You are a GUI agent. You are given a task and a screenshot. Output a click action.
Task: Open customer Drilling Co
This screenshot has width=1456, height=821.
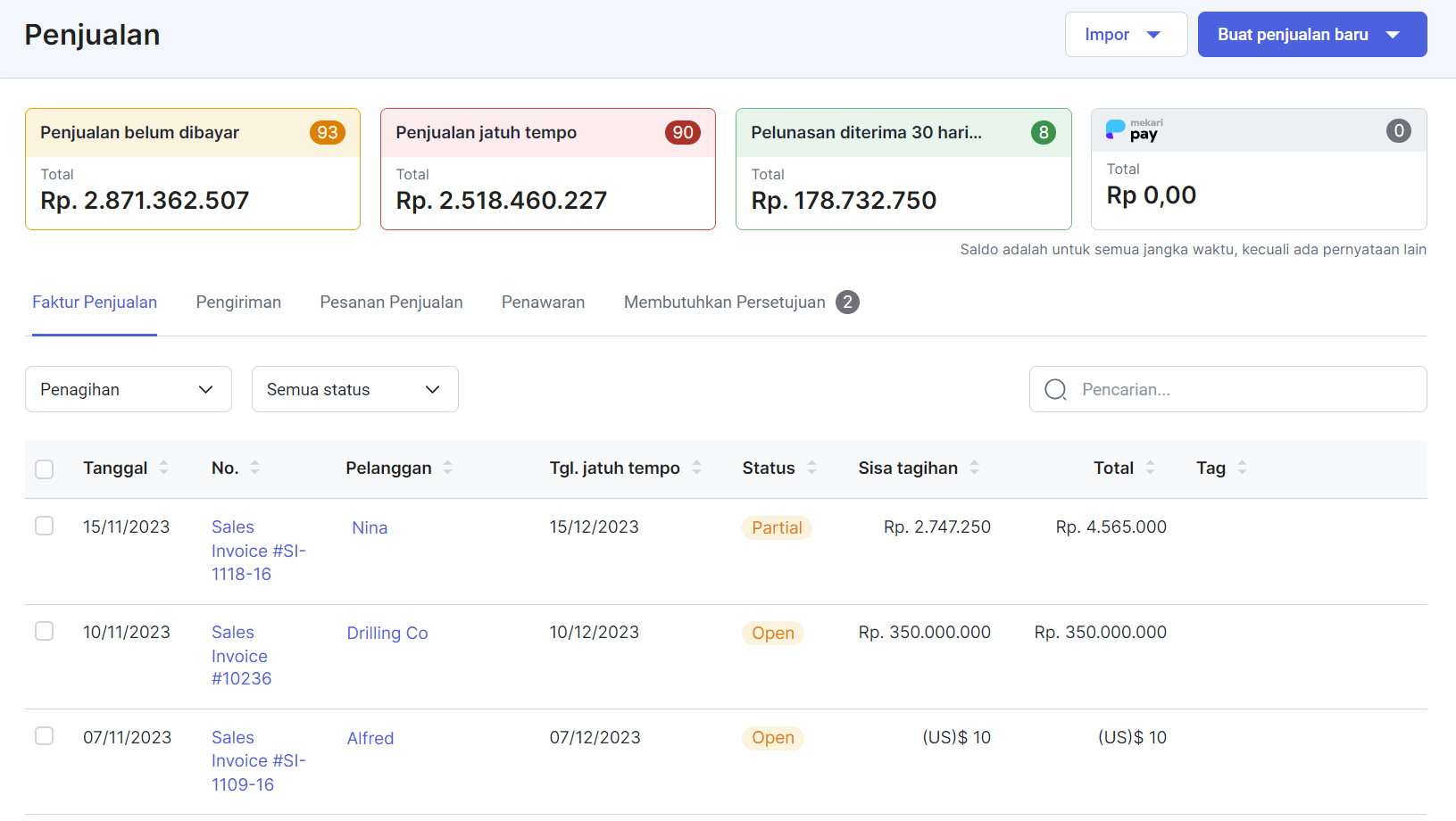[x=387, y=633]
